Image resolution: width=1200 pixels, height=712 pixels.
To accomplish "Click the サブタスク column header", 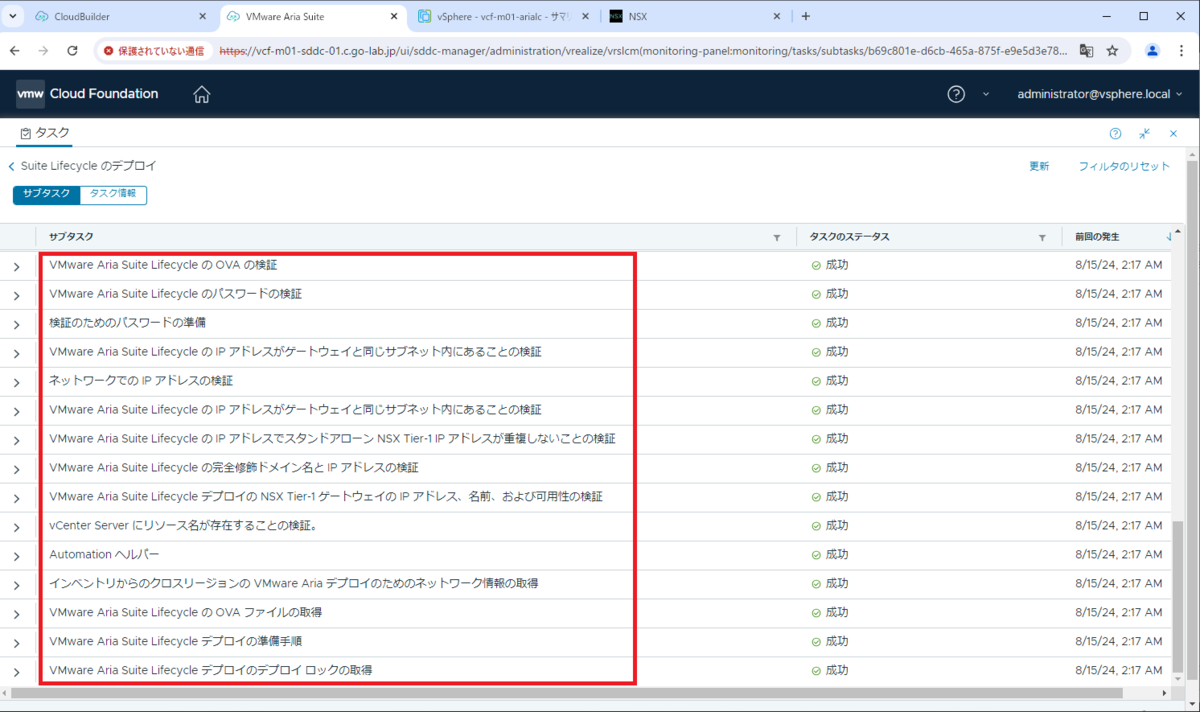I will coord(71,237).
